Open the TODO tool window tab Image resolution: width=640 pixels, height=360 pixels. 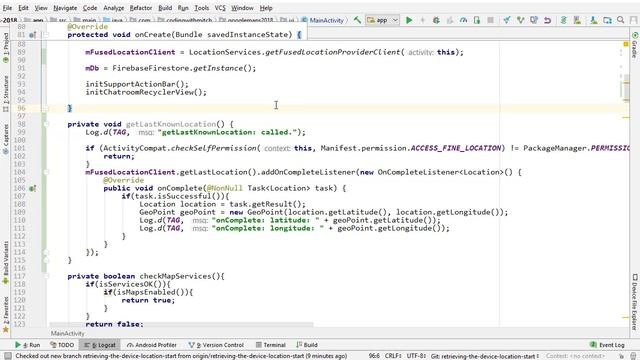(x=62, y=345)
